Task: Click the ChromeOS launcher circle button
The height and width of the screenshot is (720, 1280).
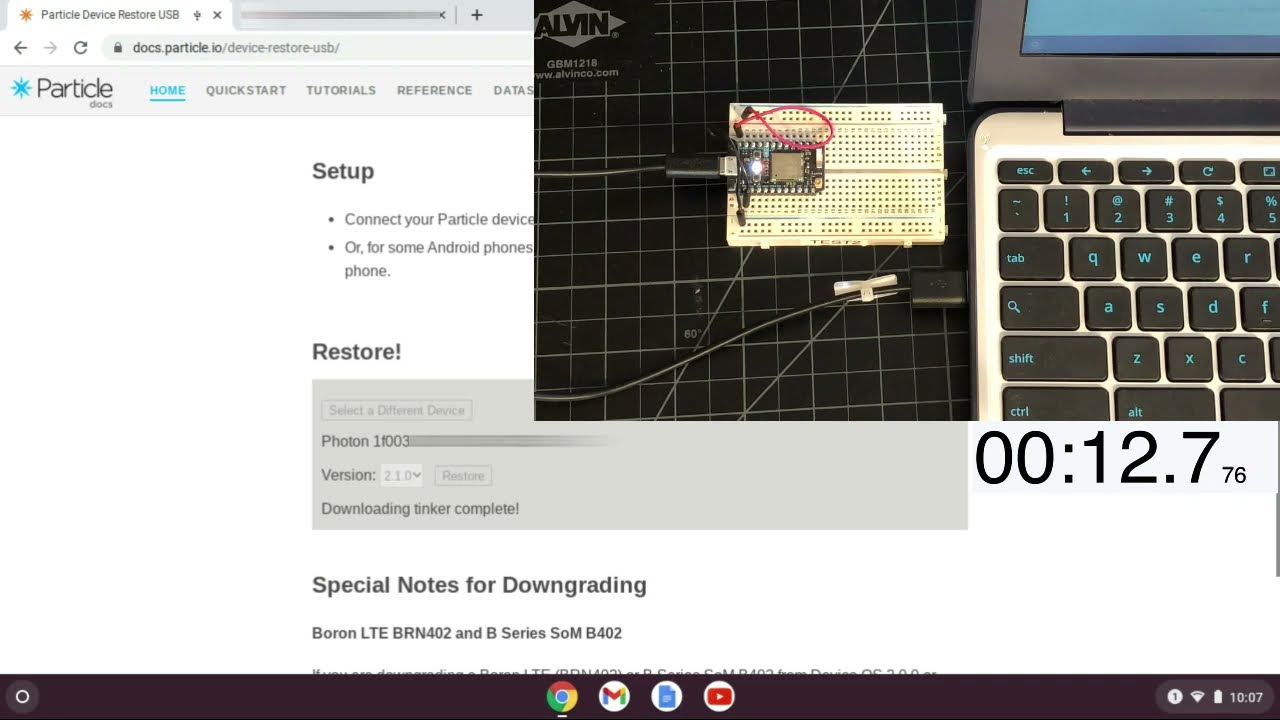Action: pos(23,697)
